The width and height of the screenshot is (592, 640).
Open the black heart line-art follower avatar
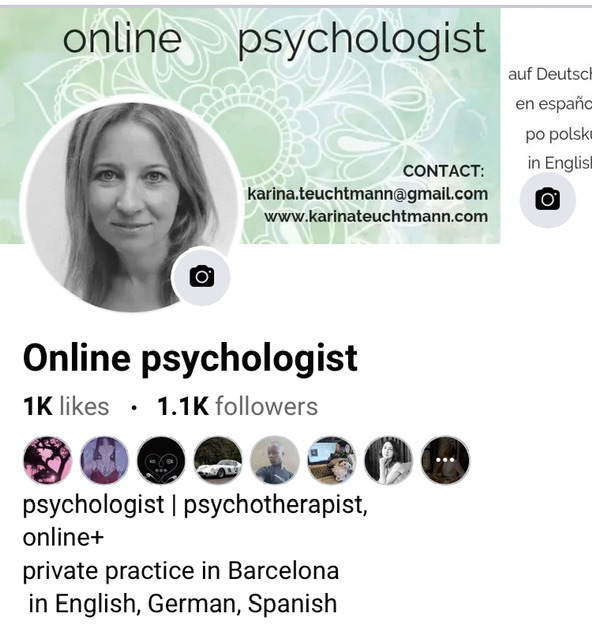pos(161,460)
